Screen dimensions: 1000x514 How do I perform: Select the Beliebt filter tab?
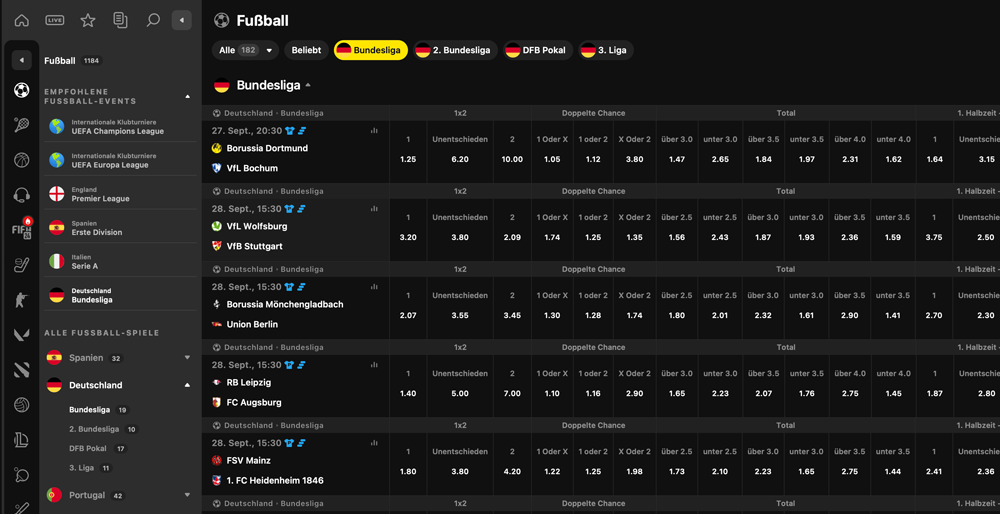tap(307, 50)
